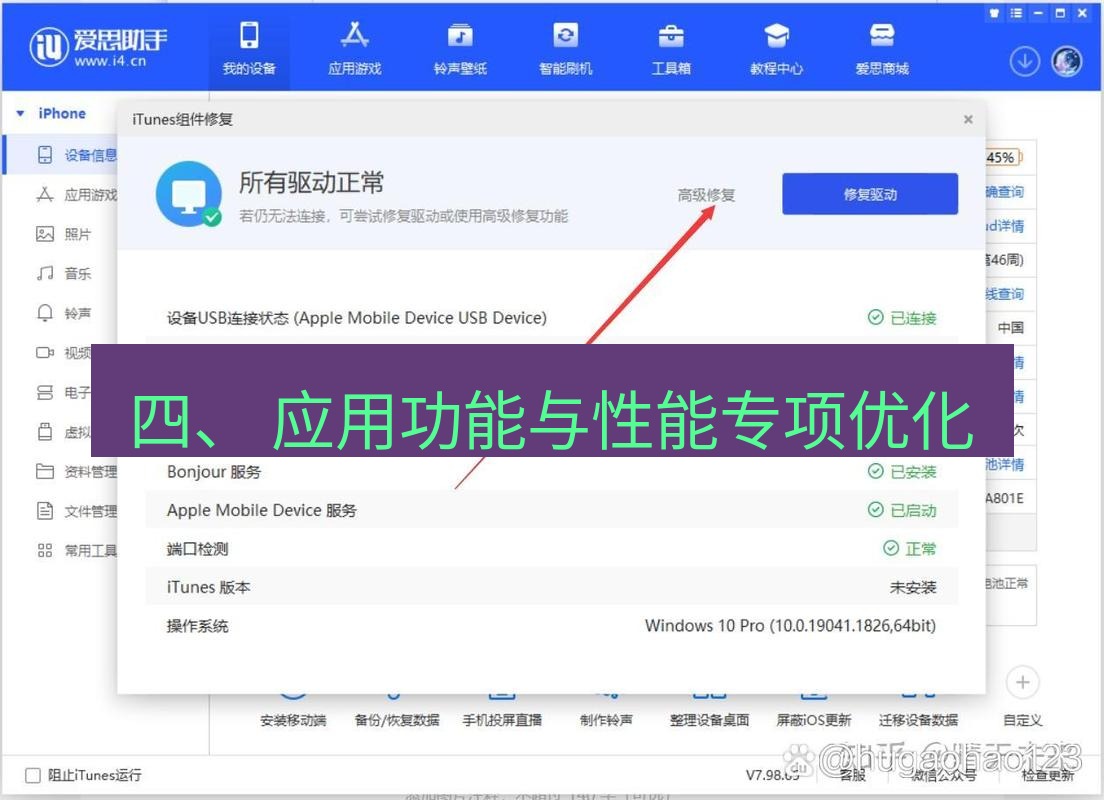
Task: Open 爱思商城 tab
Action: coord(882,48)
